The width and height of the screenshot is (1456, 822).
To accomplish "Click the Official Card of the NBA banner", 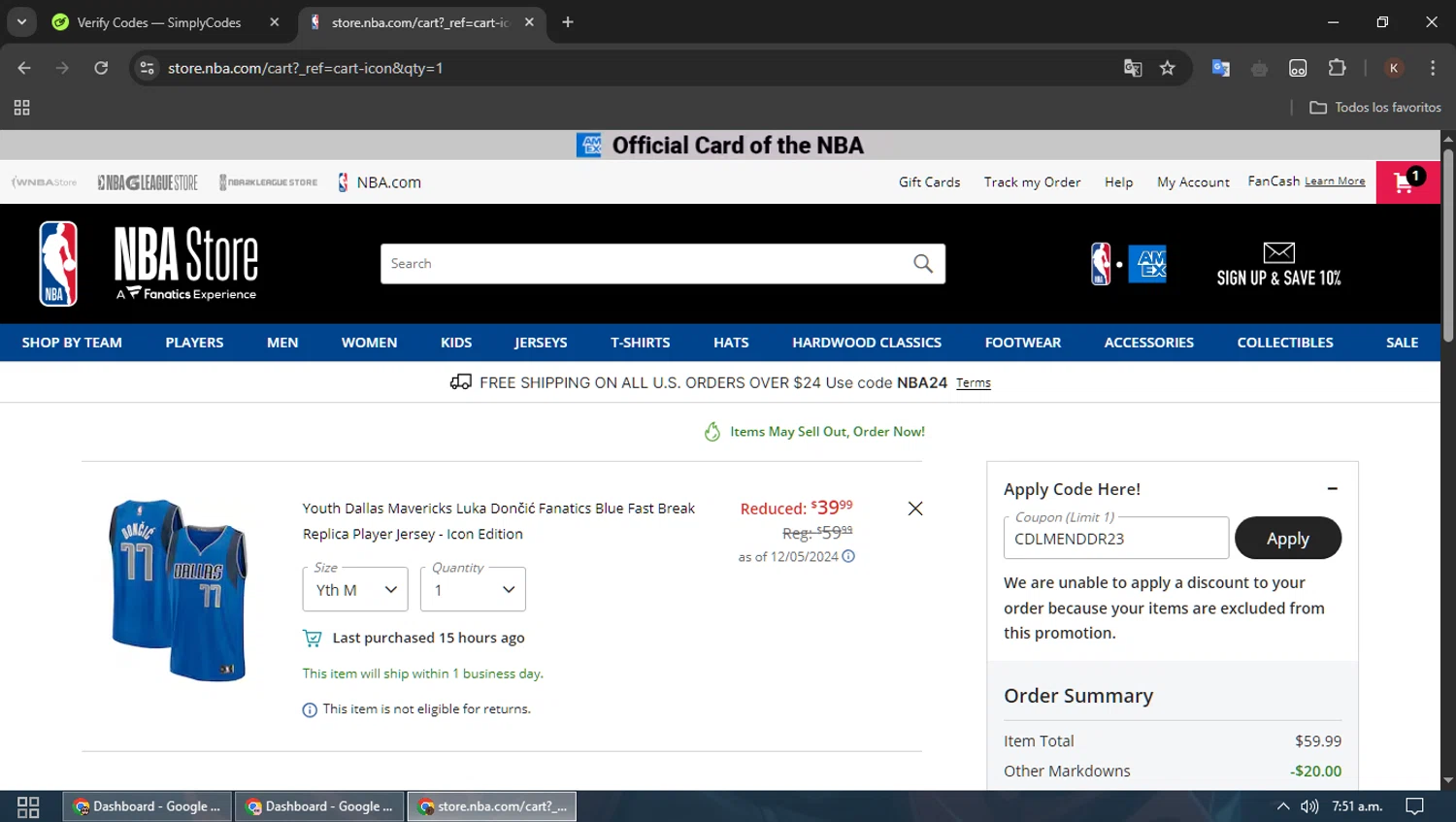I will [720, 146].
